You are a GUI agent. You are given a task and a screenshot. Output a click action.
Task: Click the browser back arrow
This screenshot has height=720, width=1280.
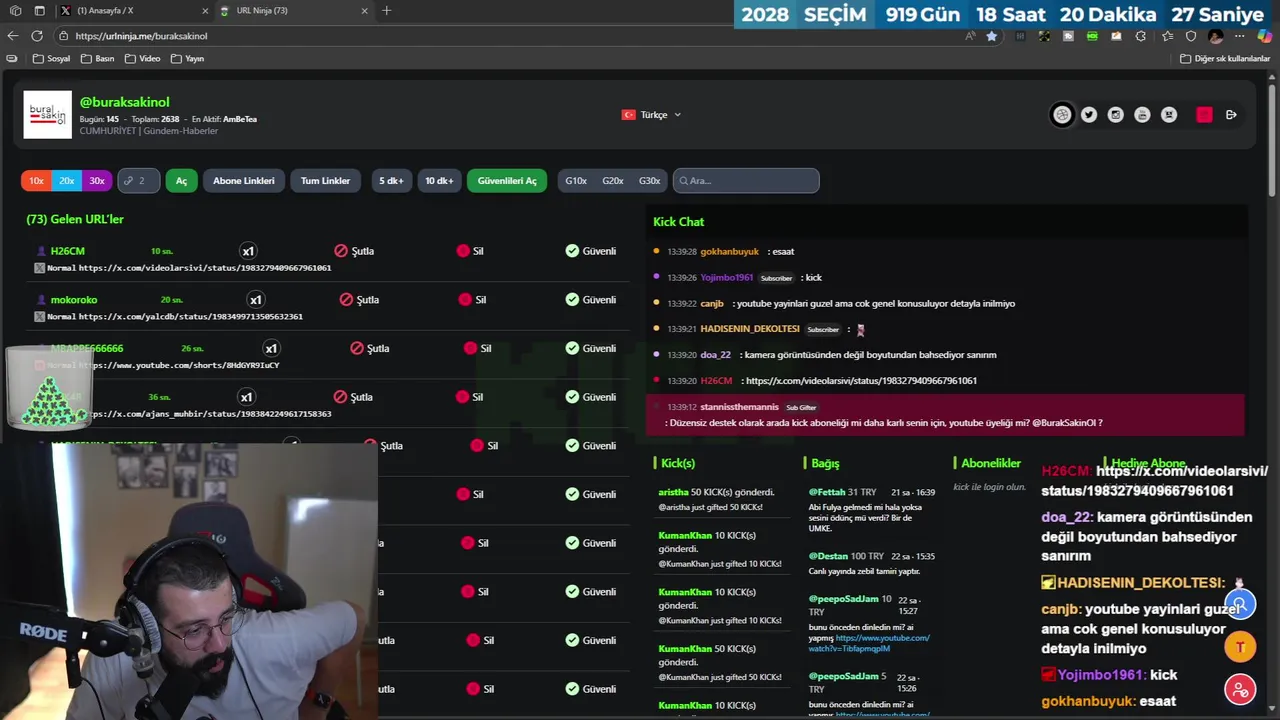(x=12, y=36)
